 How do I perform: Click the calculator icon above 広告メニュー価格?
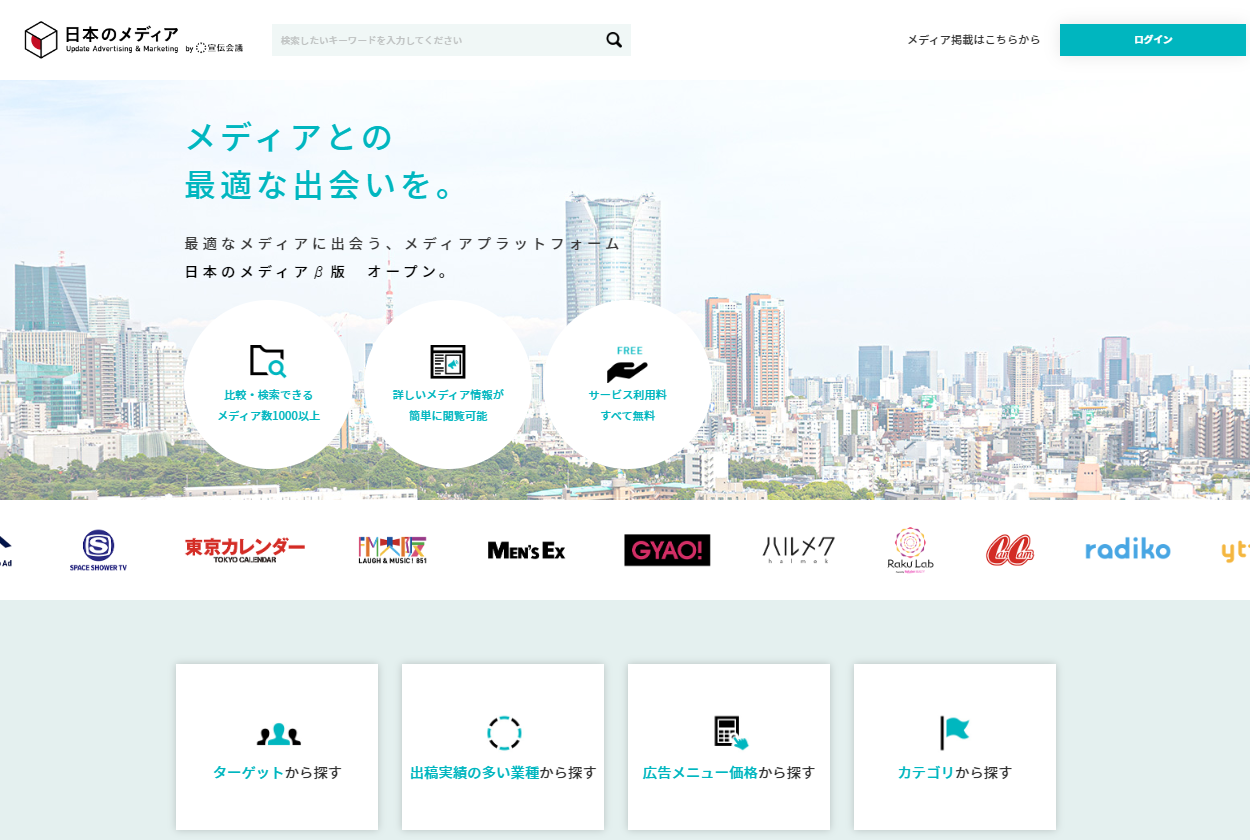point(729,731)
